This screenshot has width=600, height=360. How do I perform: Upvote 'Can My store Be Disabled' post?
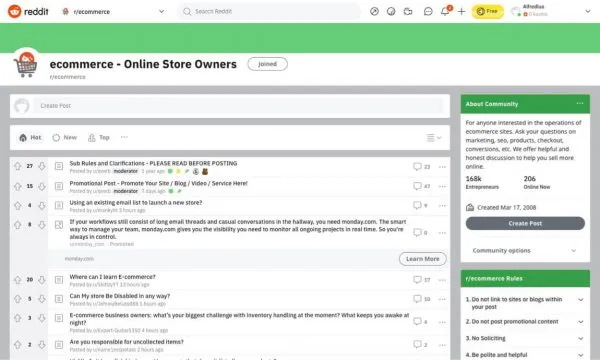(x=18, y=299)
